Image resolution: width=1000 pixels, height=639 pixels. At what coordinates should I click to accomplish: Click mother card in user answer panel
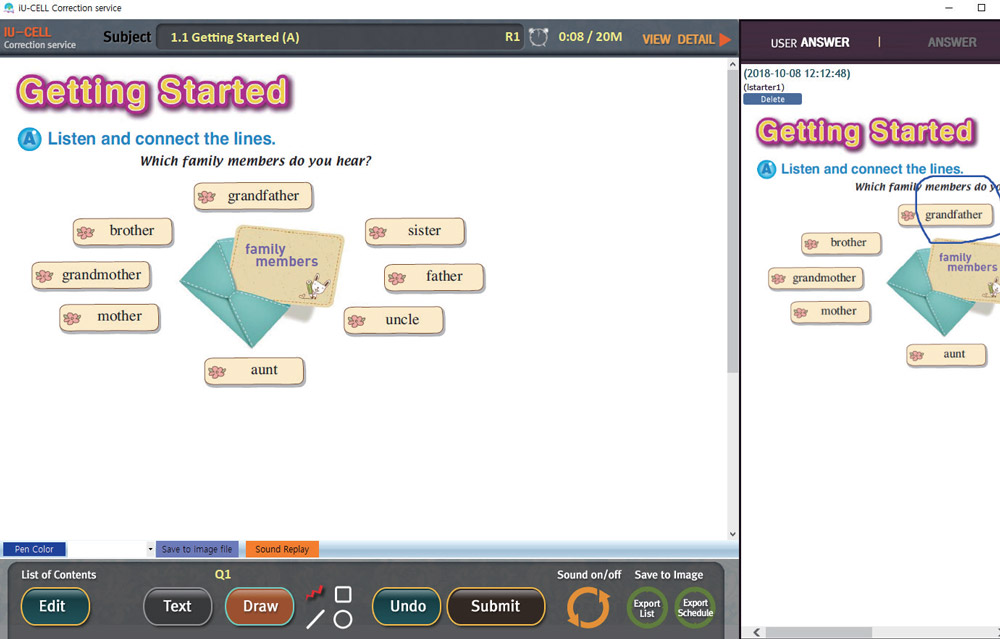830,312
